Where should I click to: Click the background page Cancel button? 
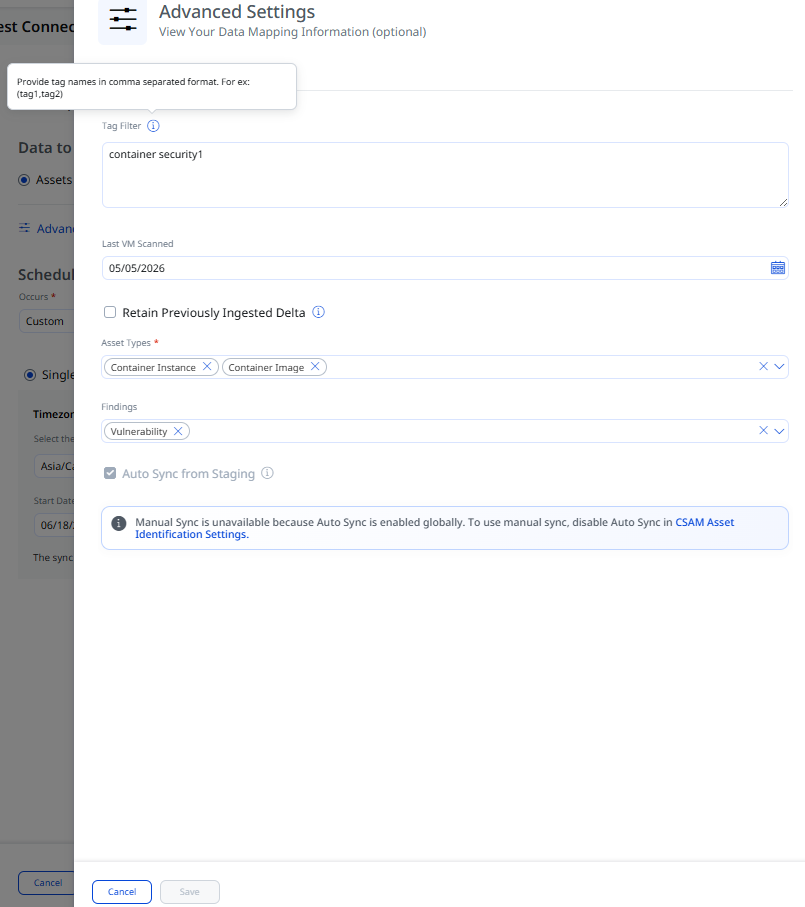click(x=46, y=883)
